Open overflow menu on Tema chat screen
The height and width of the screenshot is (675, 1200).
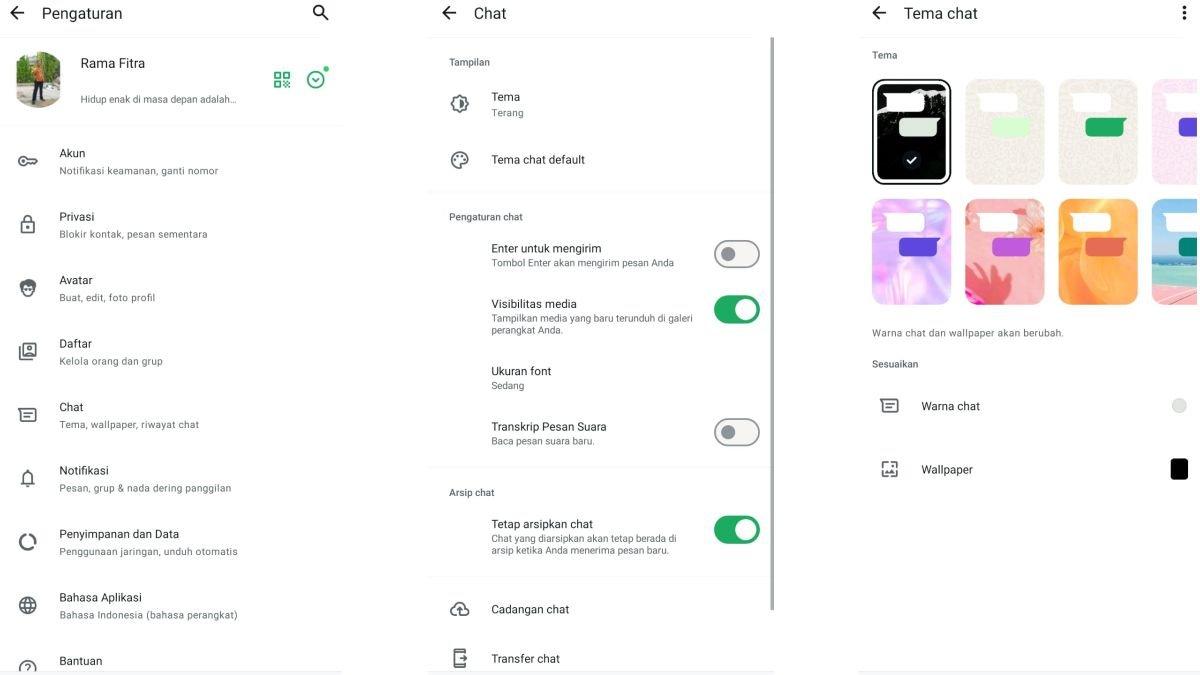[1182, 11]
